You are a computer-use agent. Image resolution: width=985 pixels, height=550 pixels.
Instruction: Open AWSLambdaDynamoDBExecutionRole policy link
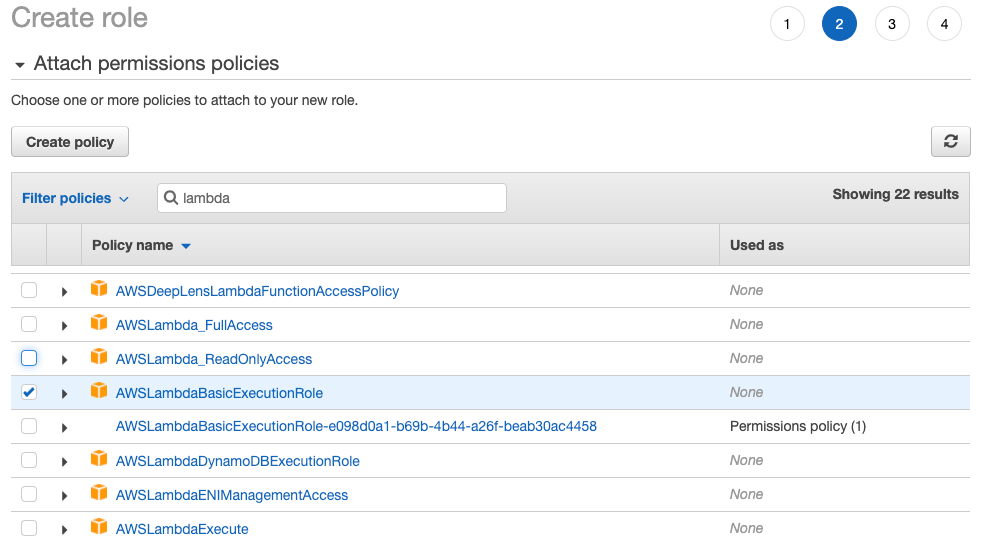pyautogui.click(x=237, y=461)
